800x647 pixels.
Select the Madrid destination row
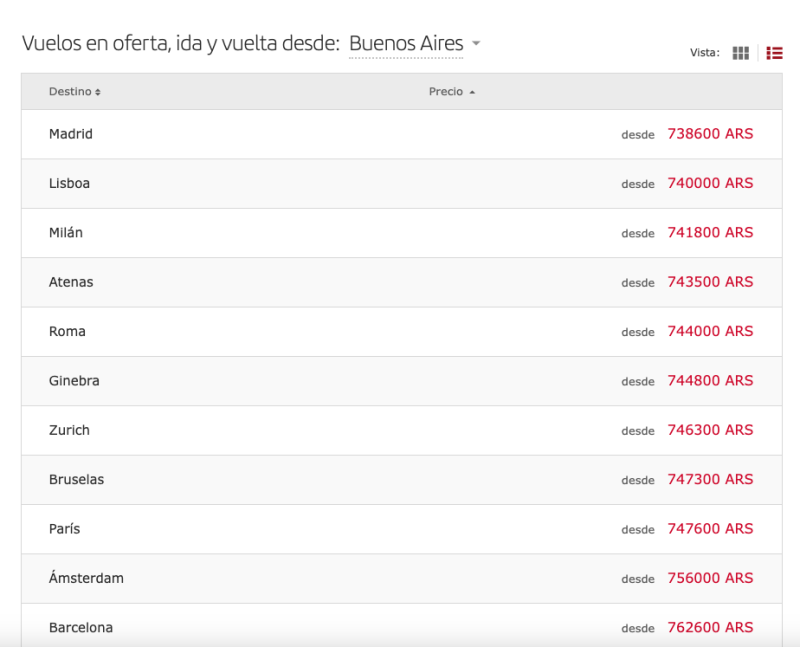pyautogui.click(x=71, y=134)
